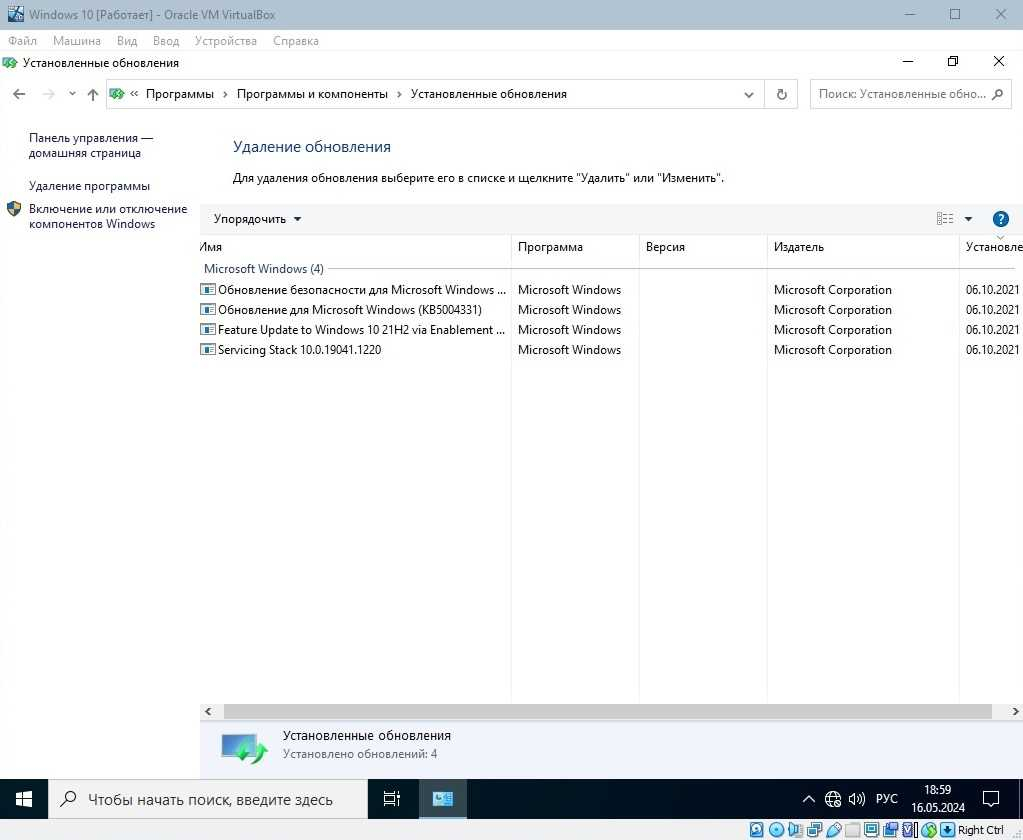The width and height of the screenshot is (1023, 840).
Task: Open the clock showing 18:59 16.05.2024
Action: coord(938,799)
